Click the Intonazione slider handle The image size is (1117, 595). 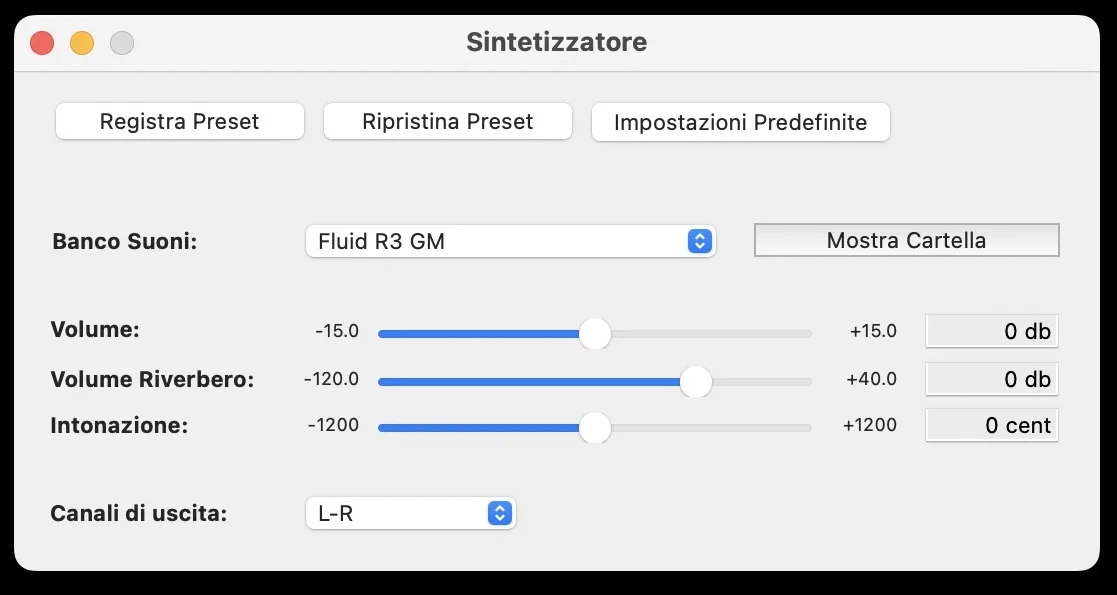(595, 428)
